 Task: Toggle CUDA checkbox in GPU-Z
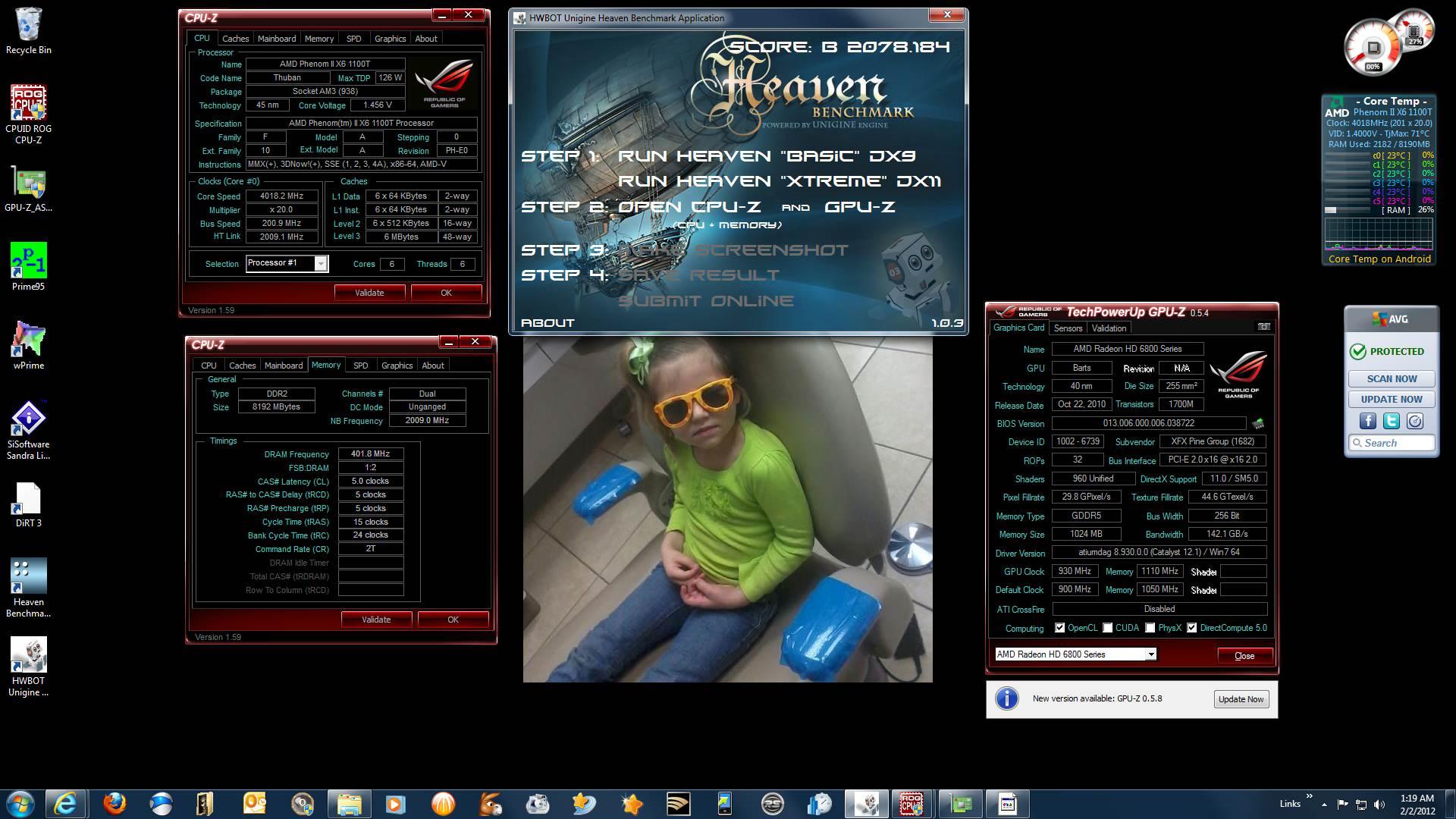tap(1108, 628)
